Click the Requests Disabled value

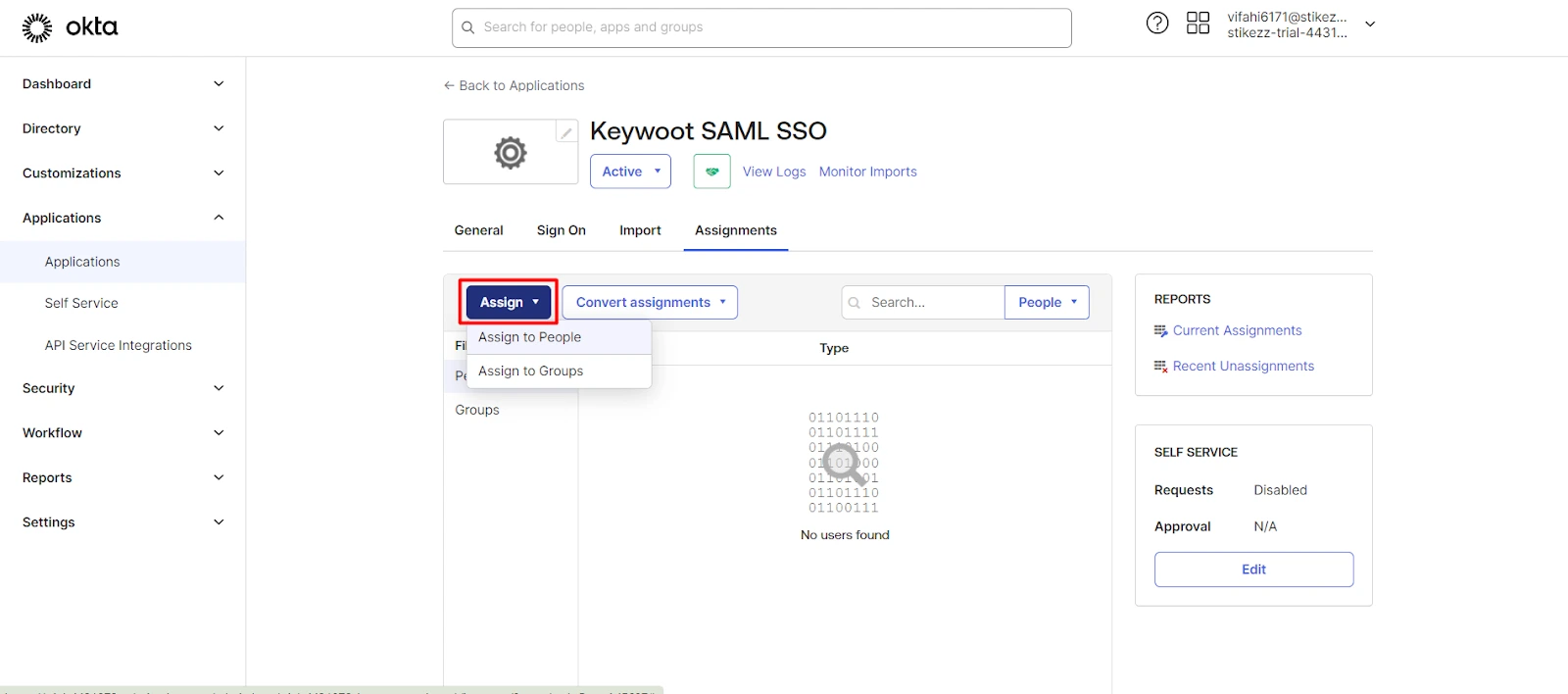(x=1280, y=490)
